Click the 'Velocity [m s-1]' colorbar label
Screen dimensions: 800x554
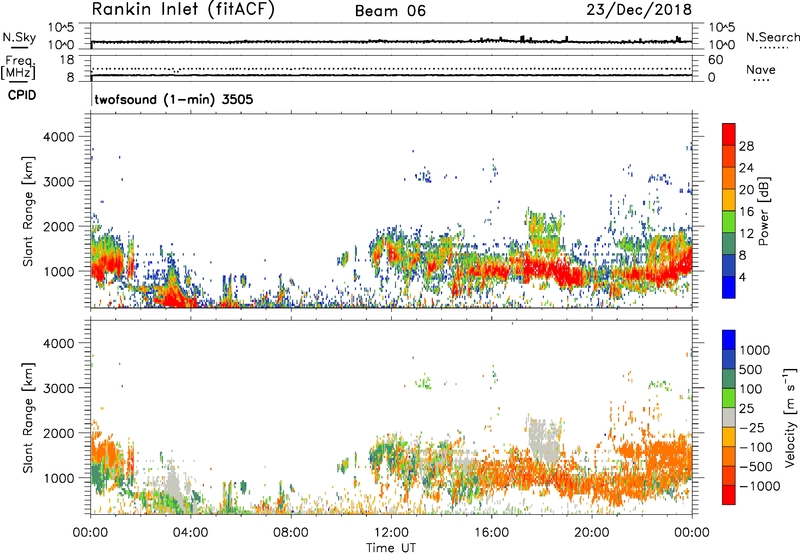pyautogui.click(x=790, y=417)
